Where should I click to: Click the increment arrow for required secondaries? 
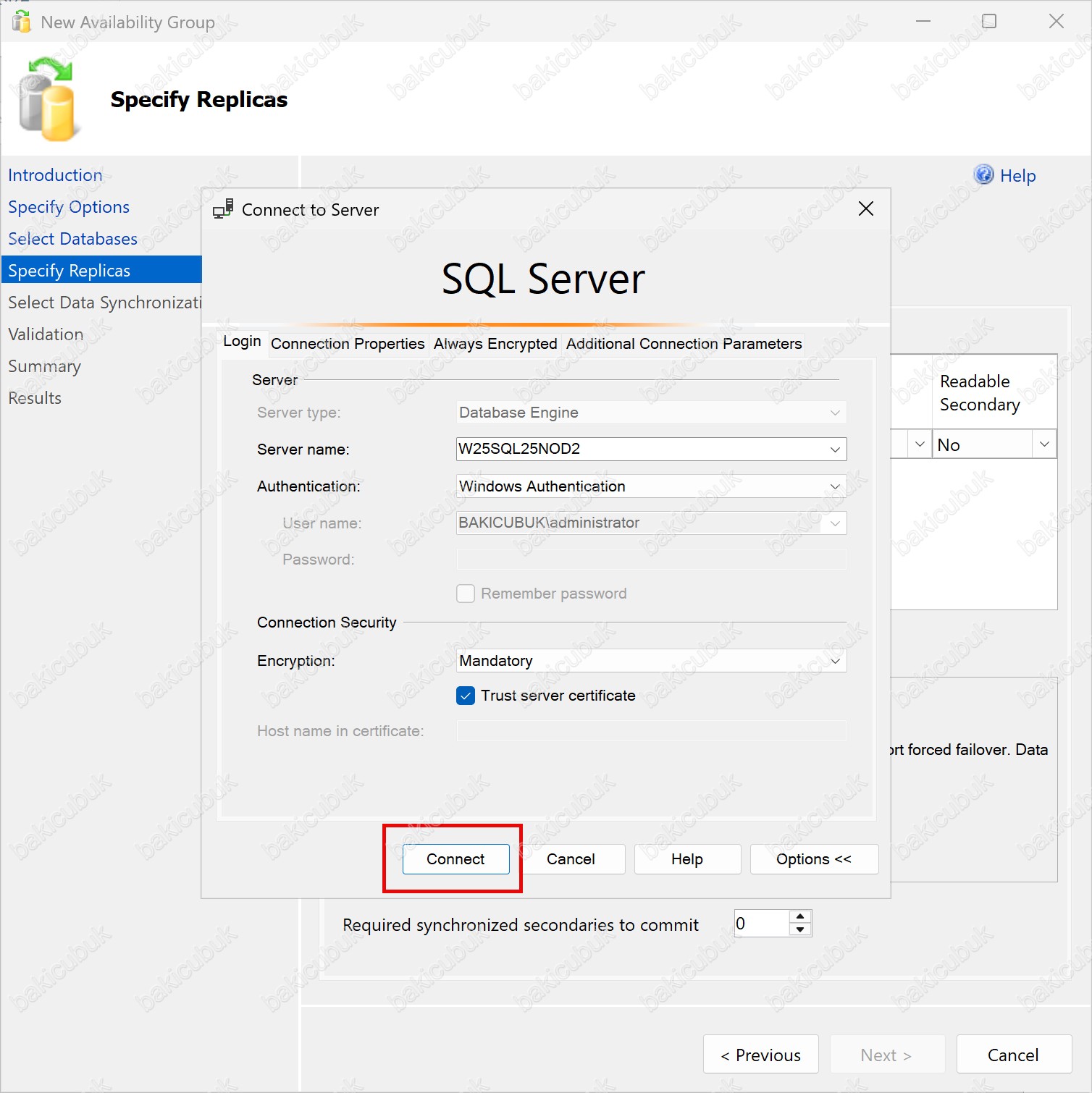pos(800,917)
